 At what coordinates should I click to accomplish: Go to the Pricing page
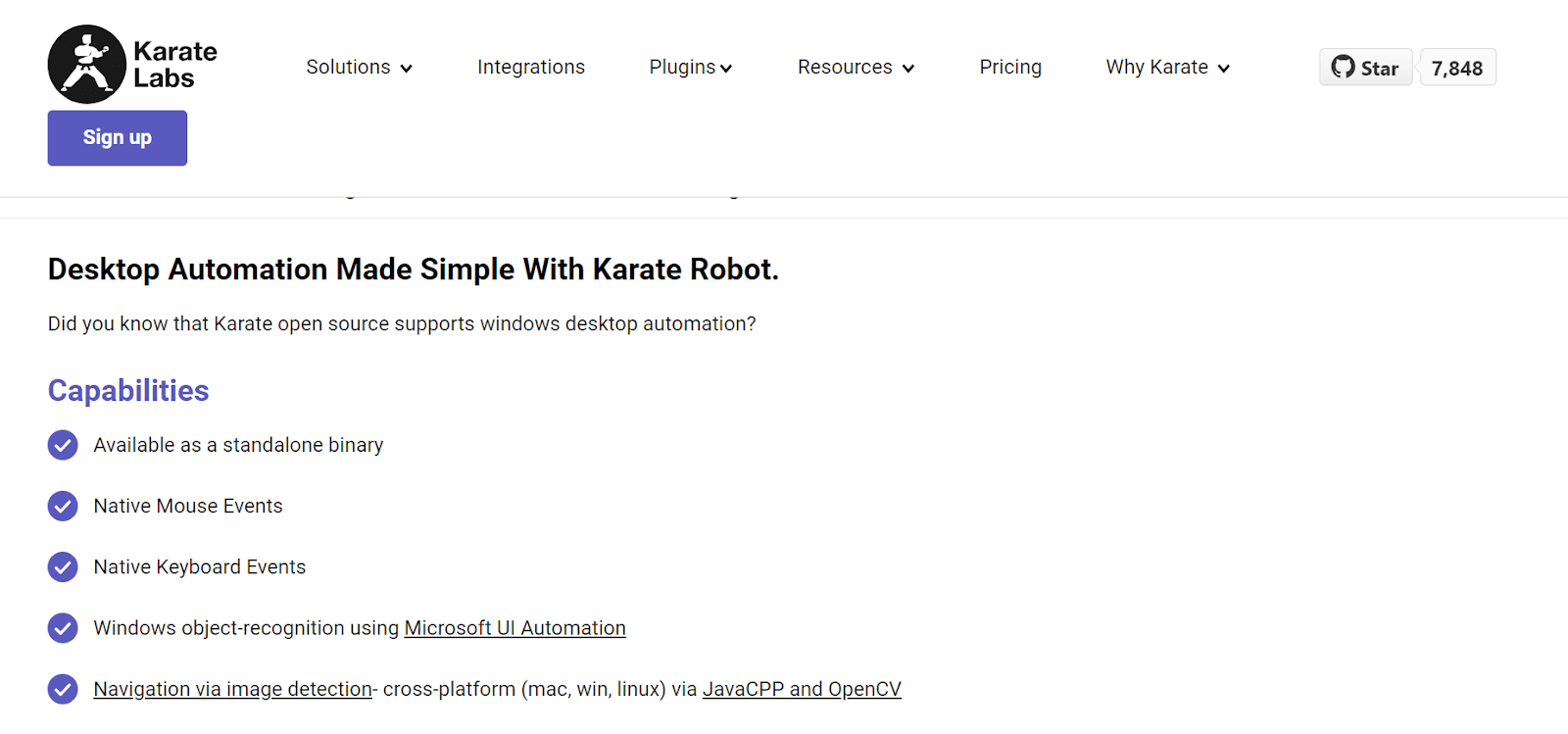click(1010, 67)
